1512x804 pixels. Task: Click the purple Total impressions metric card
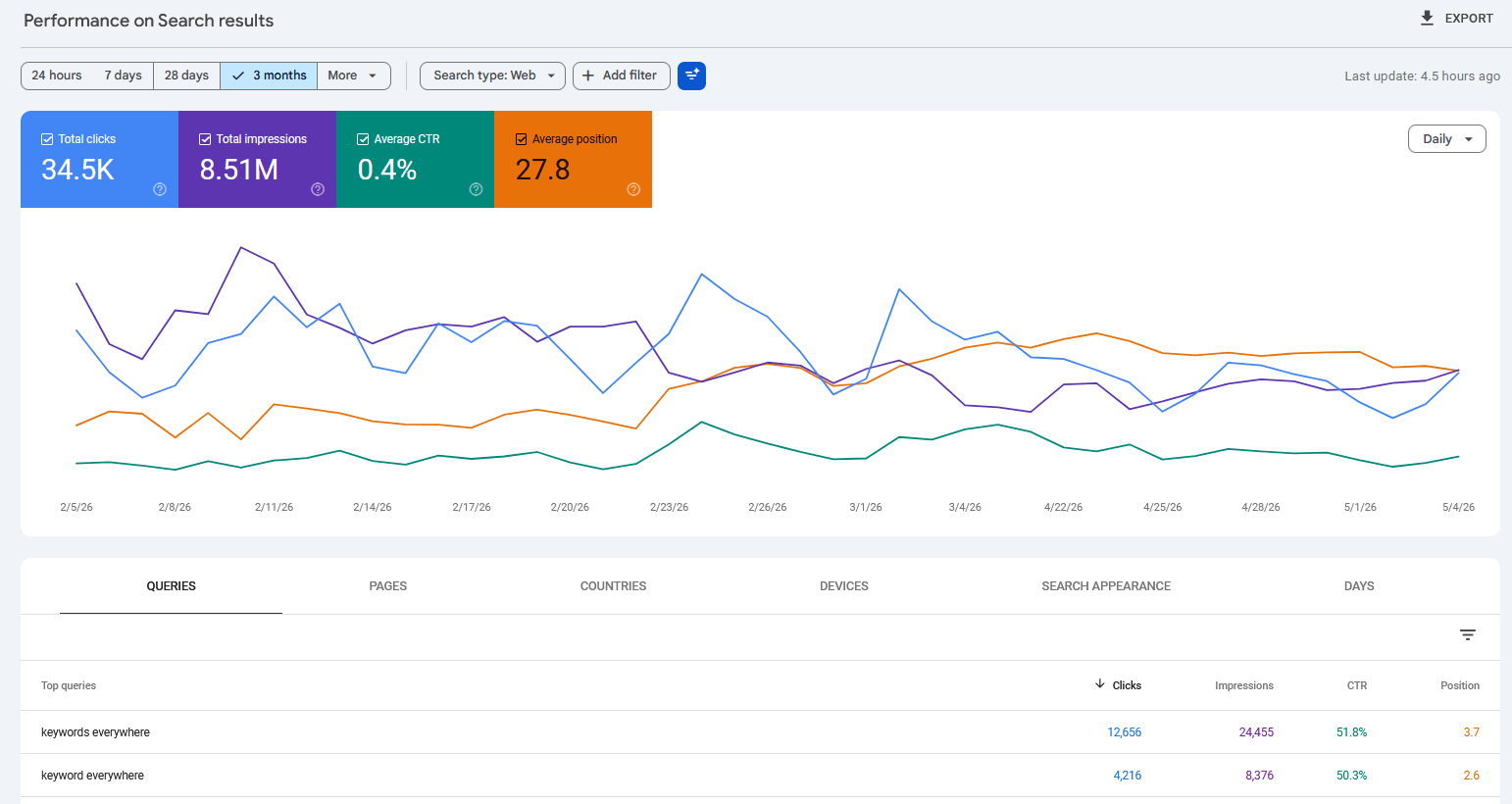click(257, 159)
